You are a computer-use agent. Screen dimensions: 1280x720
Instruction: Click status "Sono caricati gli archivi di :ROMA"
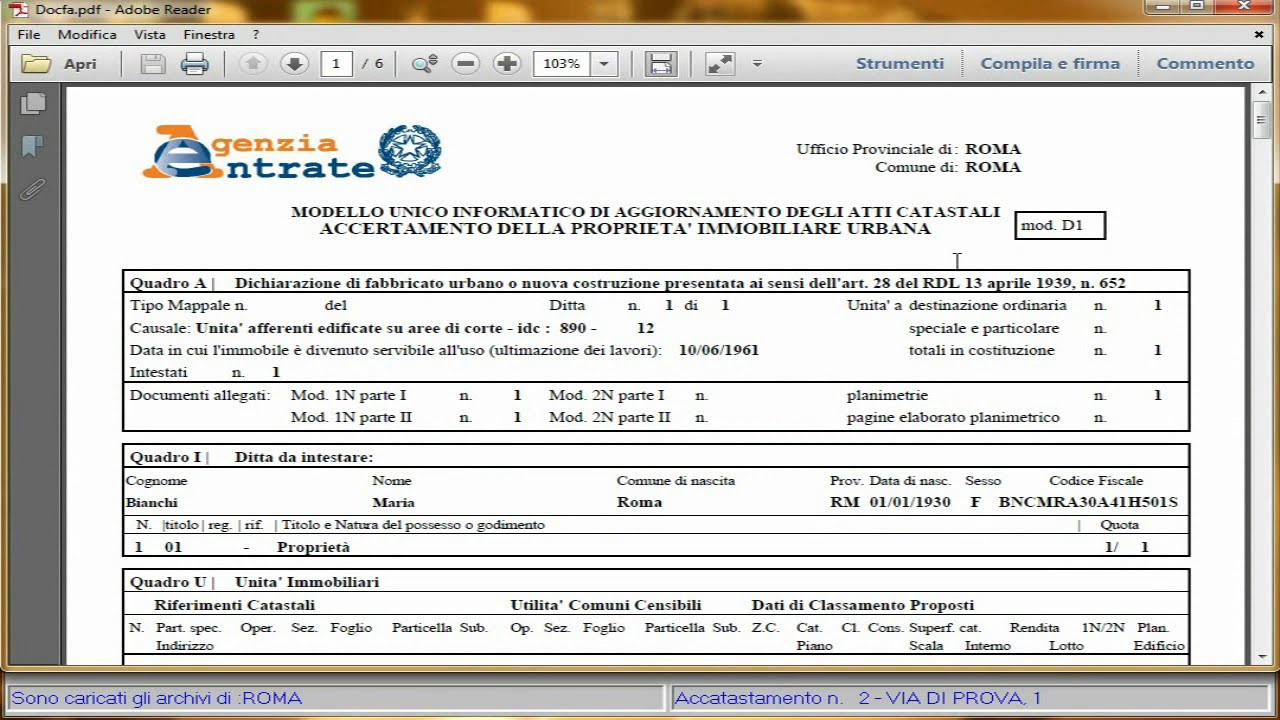pos(157,698)
